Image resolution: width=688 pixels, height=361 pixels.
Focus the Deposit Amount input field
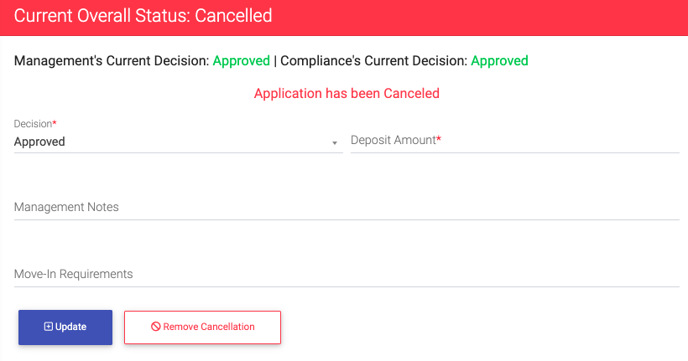coord(515,140)
